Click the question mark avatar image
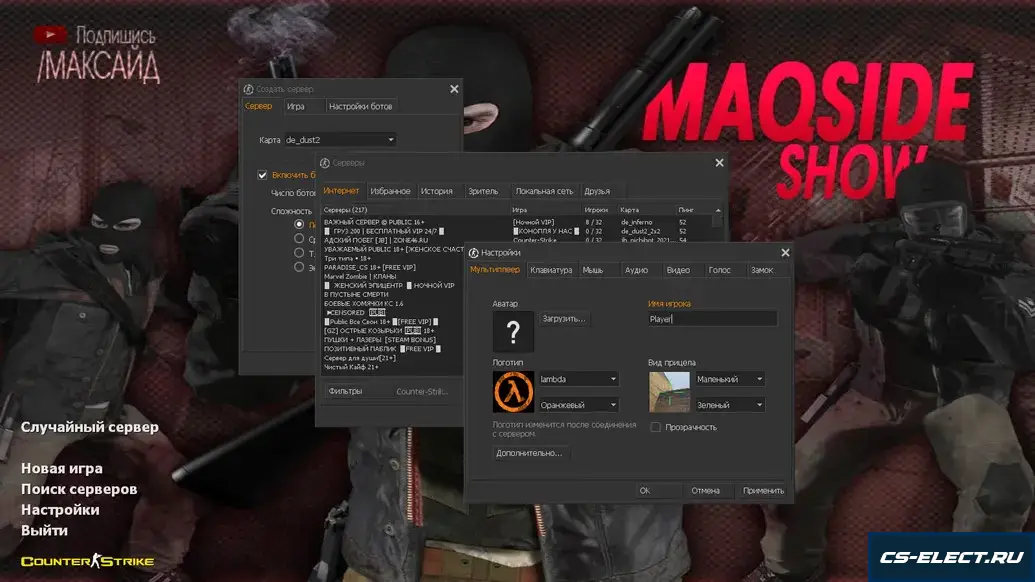Viewport: 1035px width, 582px height. coord(513,331)
